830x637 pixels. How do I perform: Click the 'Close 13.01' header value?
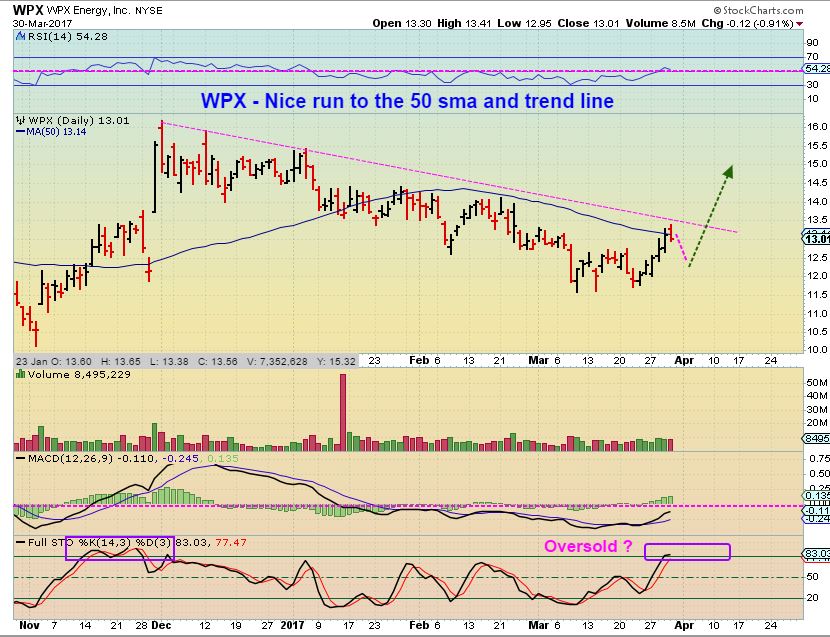588,23
